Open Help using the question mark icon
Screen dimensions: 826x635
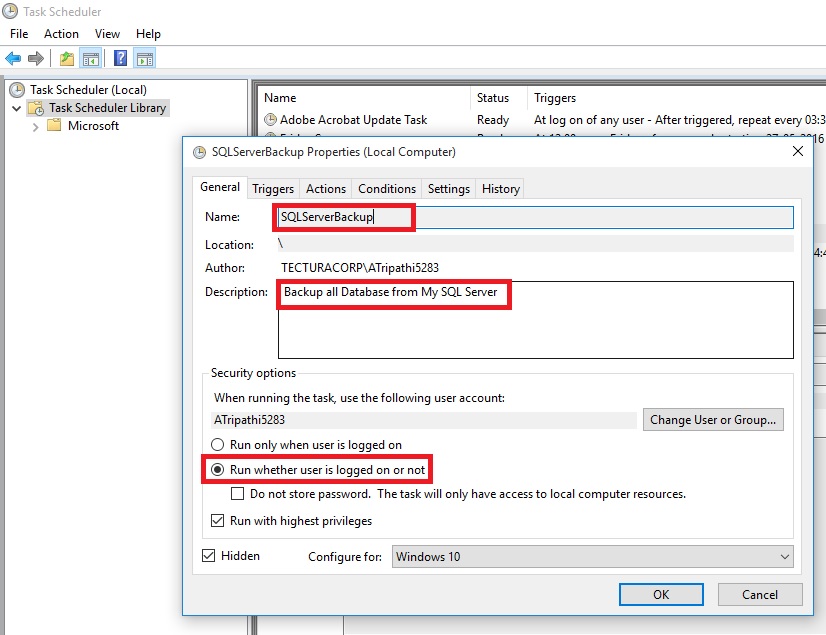coord(120,58)
